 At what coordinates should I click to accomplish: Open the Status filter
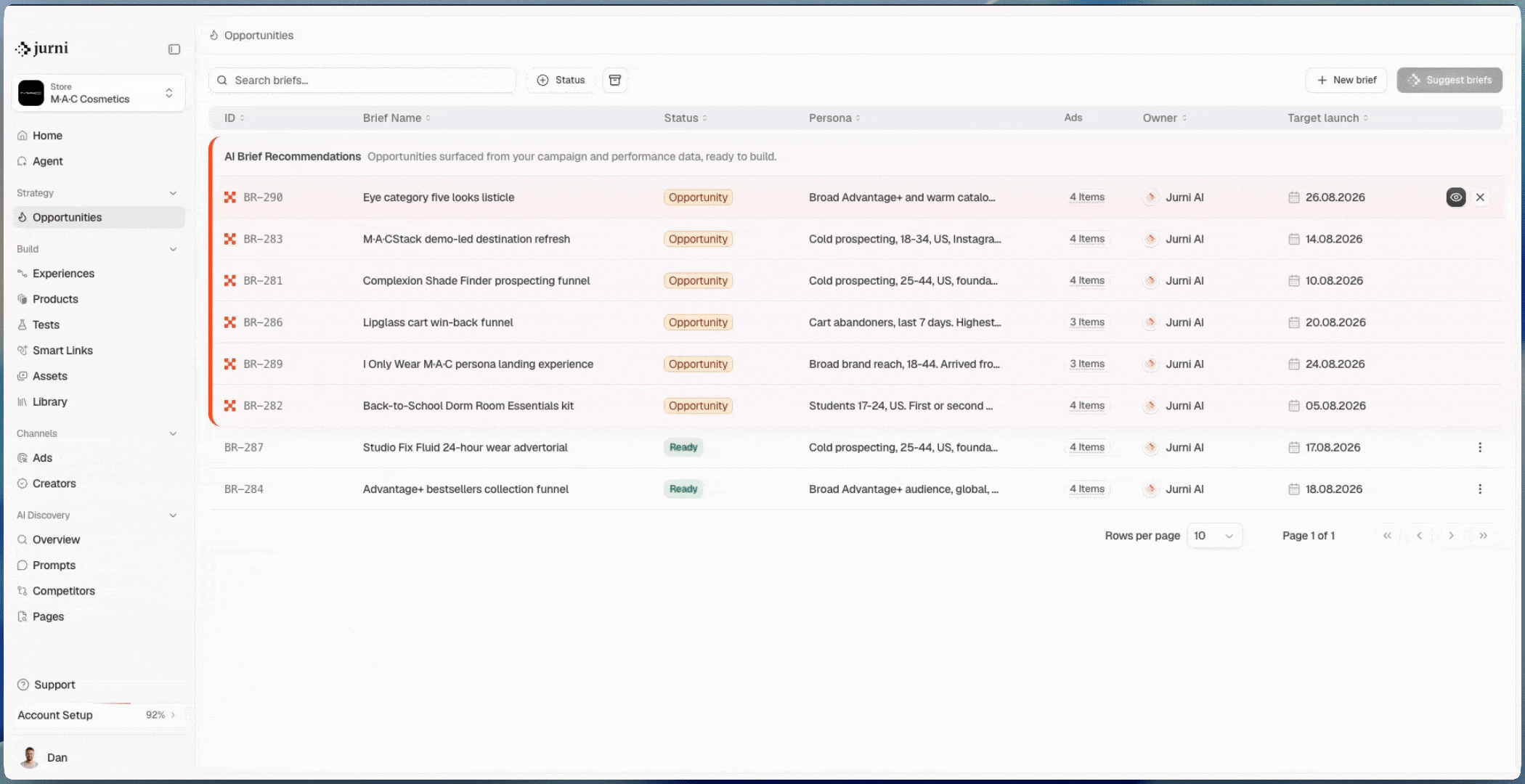(x=561, y=80)
